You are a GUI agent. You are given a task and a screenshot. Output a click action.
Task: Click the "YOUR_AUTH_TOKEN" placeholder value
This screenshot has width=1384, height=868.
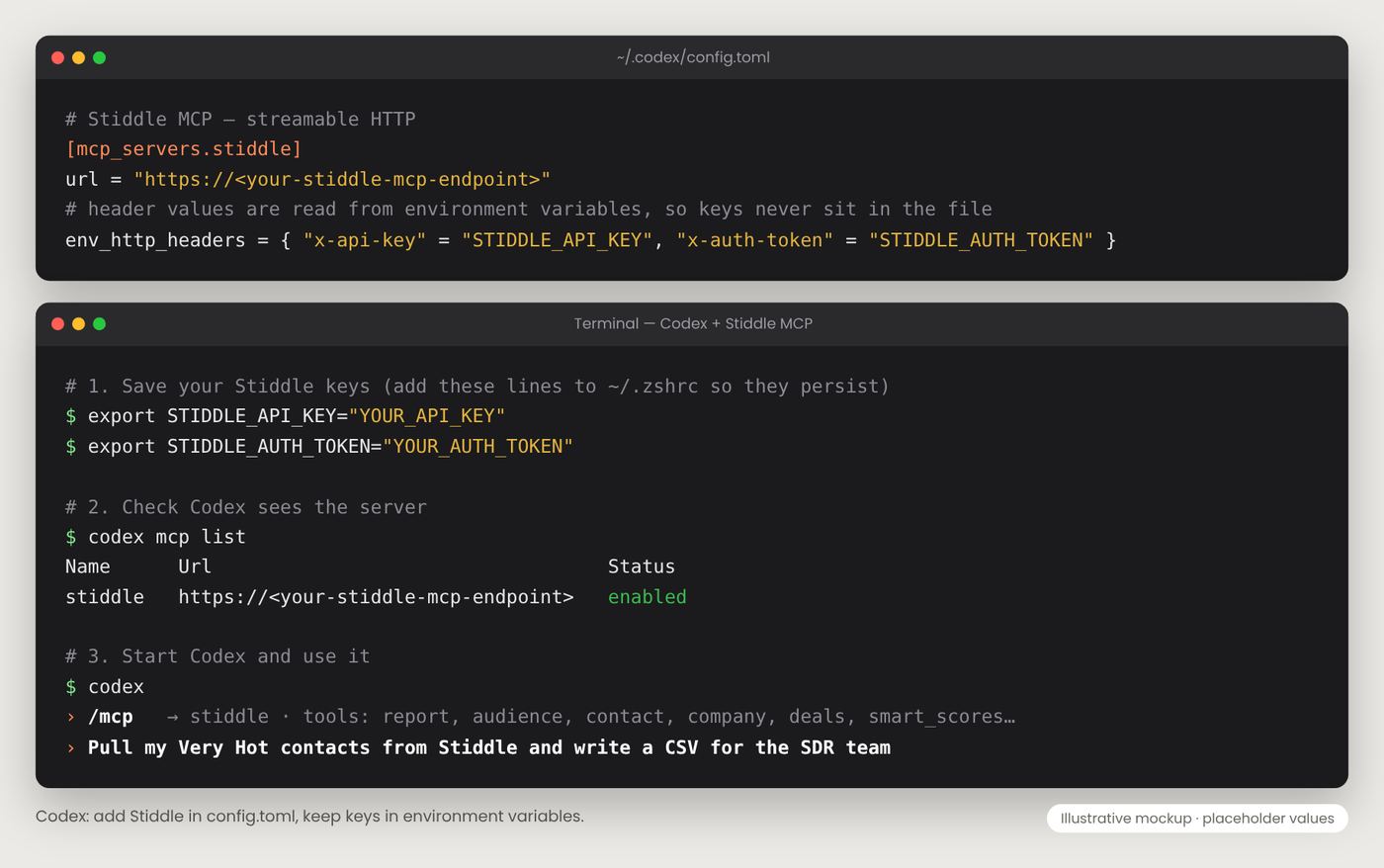pyautogui.click(x=477, y=446)
